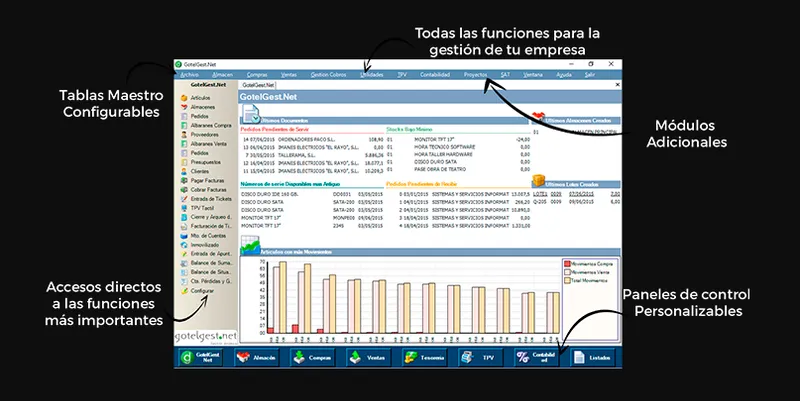This screenshot has height=401, width=800.
Task: Open the Gestion Cobros menu
Action: click(x=329, y=75)
